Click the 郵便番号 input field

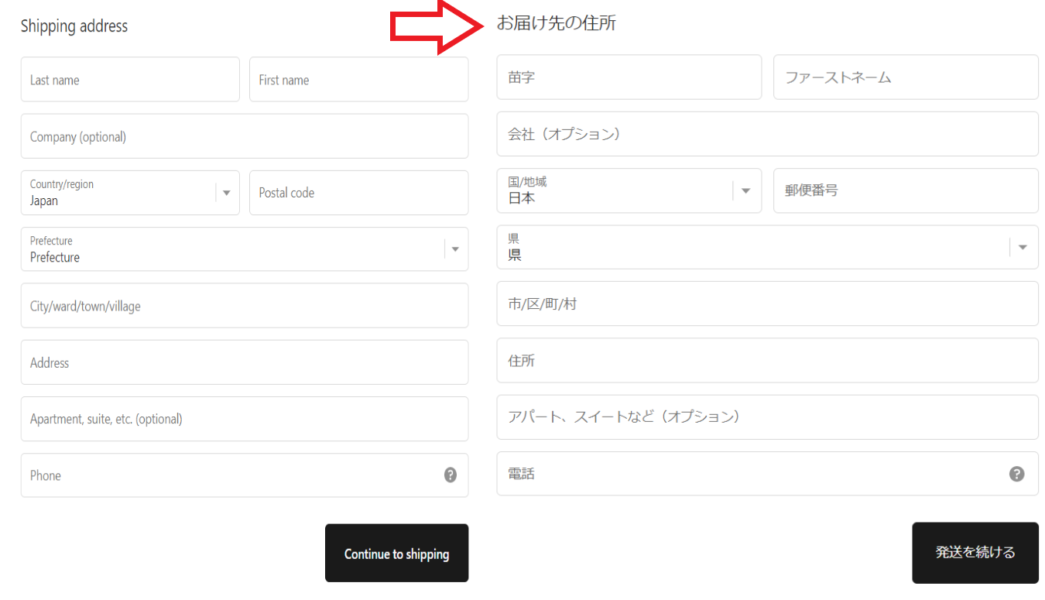tap(905, 190)
